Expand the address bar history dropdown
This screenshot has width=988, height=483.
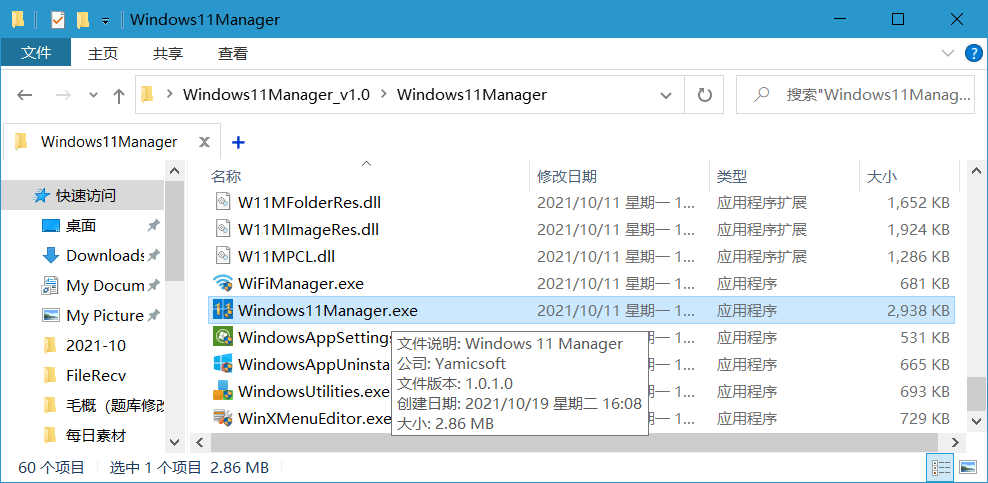point(665,96)
